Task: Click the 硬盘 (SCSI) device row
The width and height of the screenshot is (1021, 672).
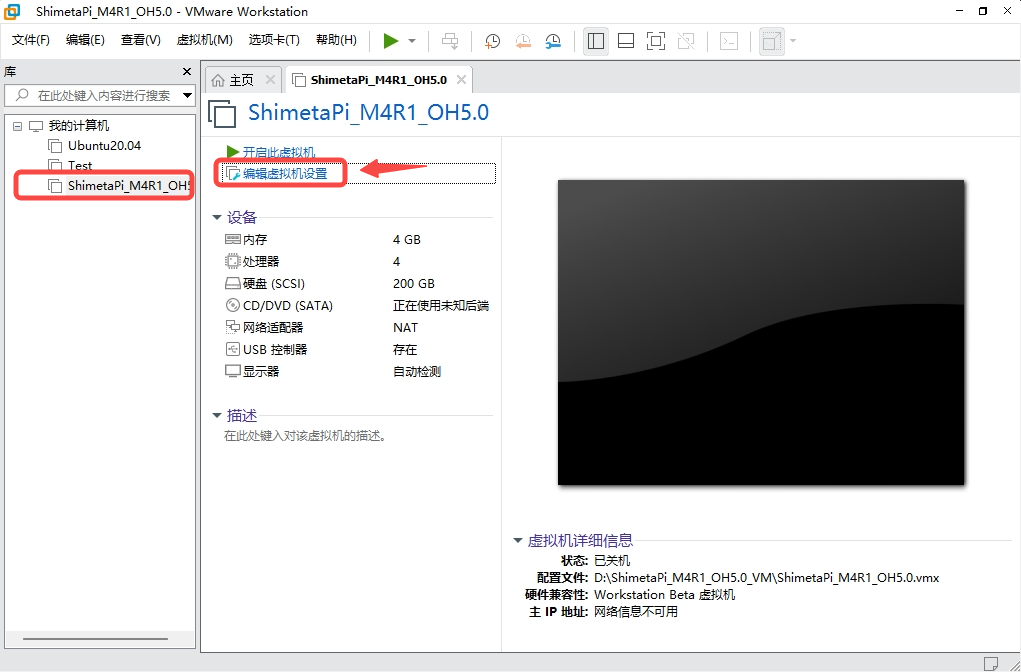Action: [x=356, y=284]
